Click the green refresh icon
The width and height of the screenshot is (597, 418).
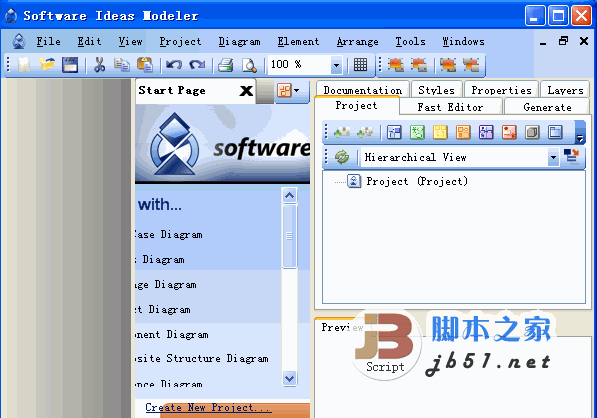pyautogui.click(x=342, y=157)
